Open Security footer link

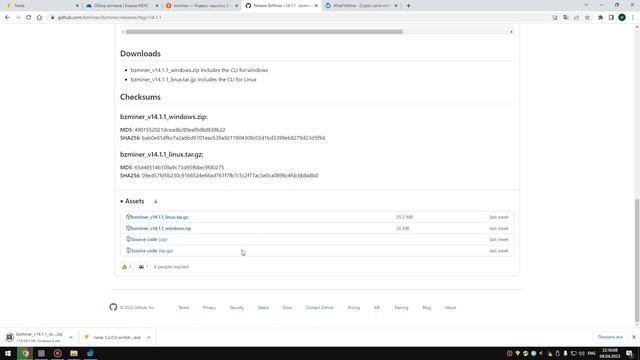pos(237,308)
